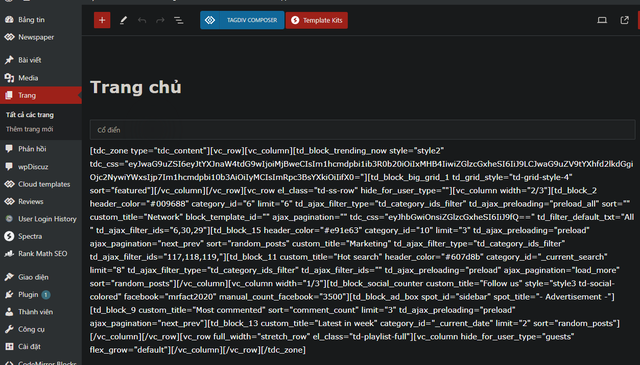The height and width of the screenshot is (365, 640).
Task: View page in new tab icon
Action: 624,20
